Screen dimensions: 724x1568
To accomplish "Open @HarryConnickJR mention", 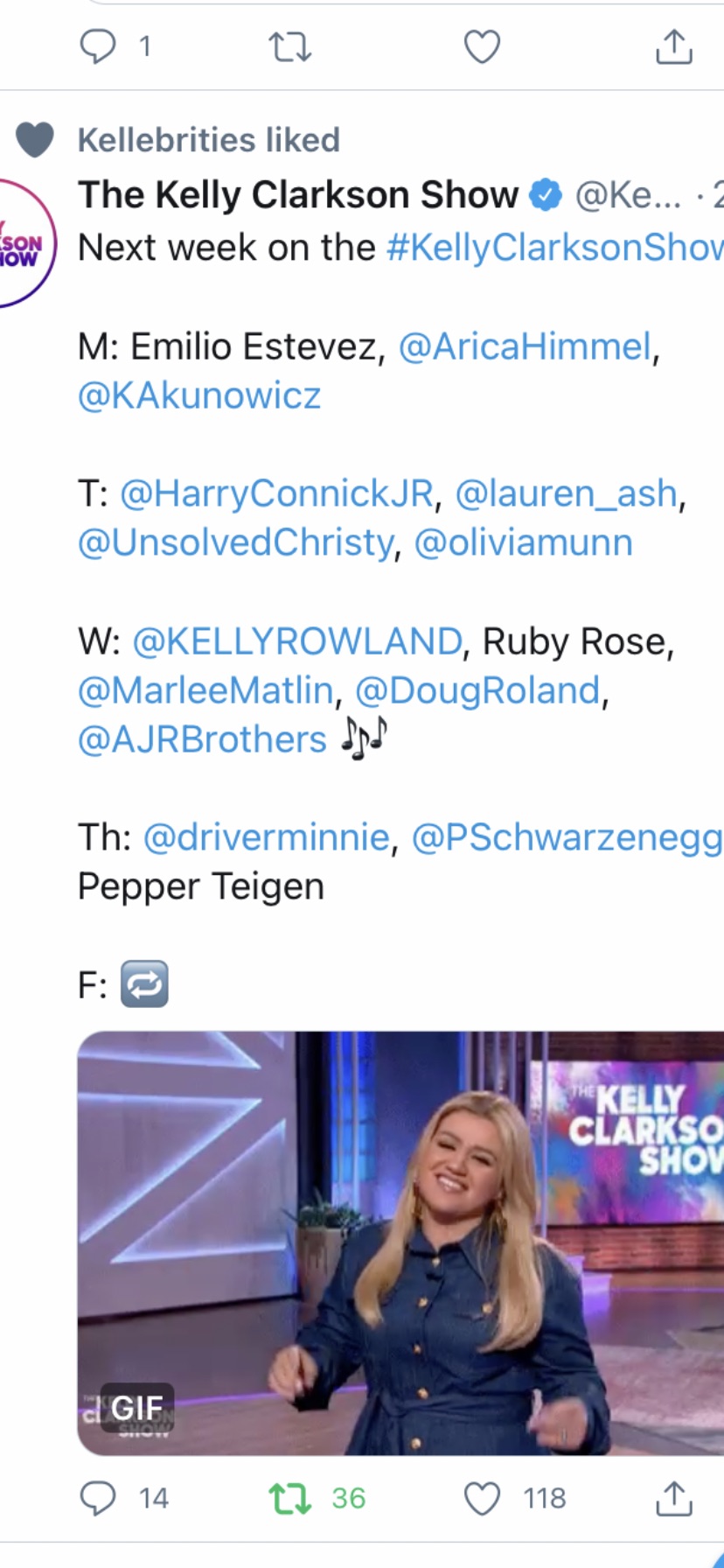I will click(276, 493).
